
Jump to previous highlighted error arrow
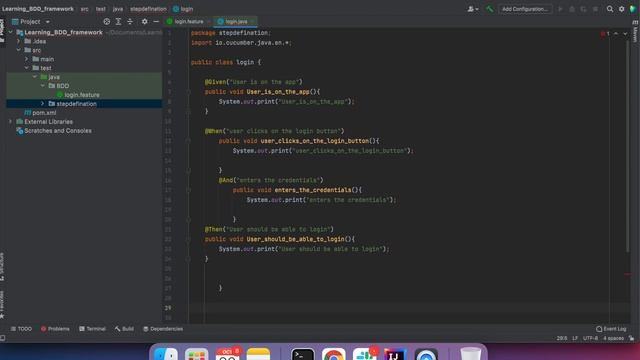[x=616, y=34]
